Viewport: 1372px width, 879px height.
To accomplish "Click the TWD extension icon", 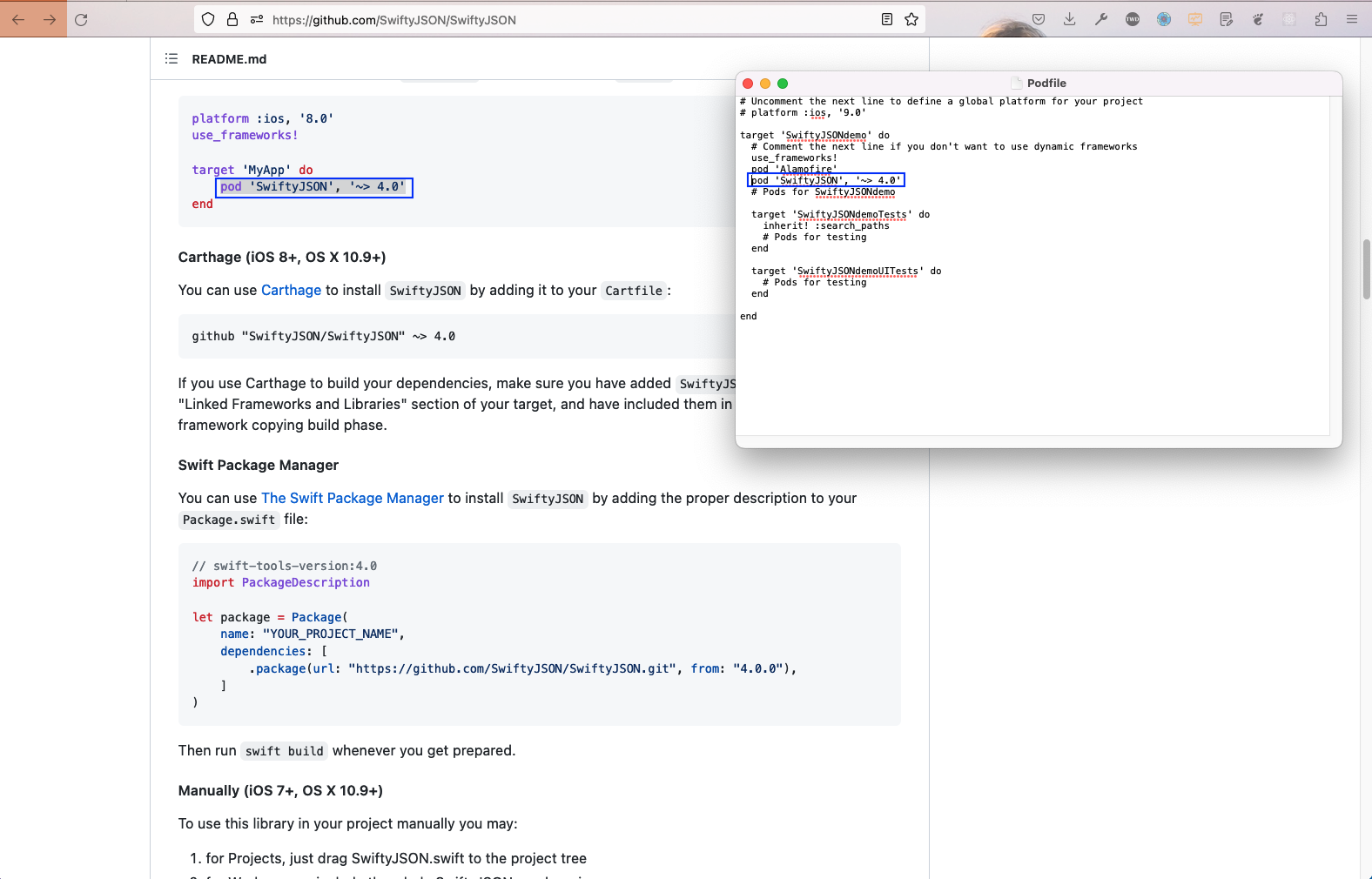I will click(x=1133, y=19).
